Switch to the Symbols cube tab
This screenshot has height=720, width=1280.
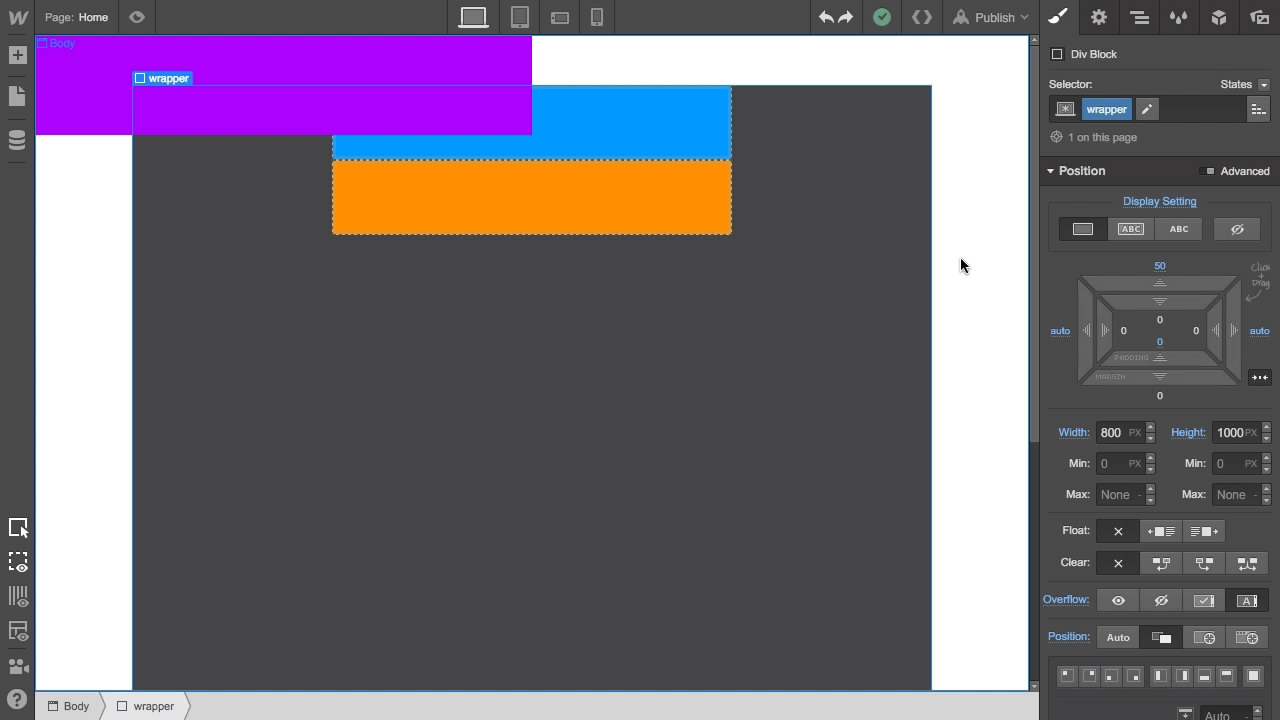1219,17
